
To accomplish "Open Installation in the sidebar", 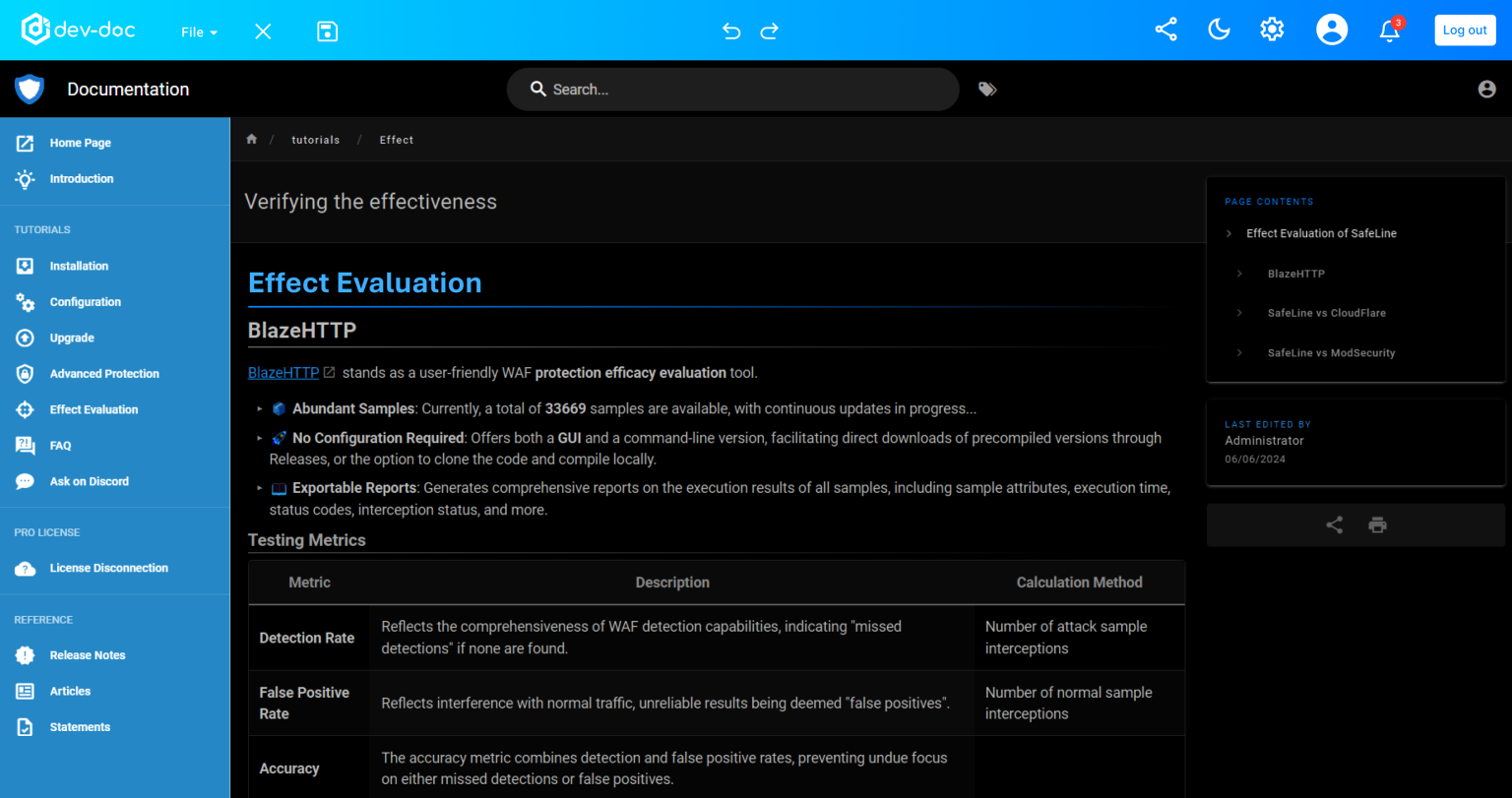I will [x=79, y=266].
